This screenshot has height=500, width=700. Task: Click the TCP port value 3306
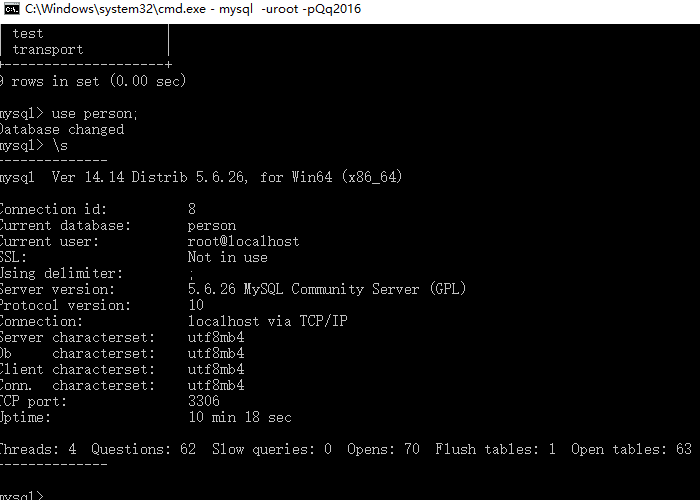[204, 401]
